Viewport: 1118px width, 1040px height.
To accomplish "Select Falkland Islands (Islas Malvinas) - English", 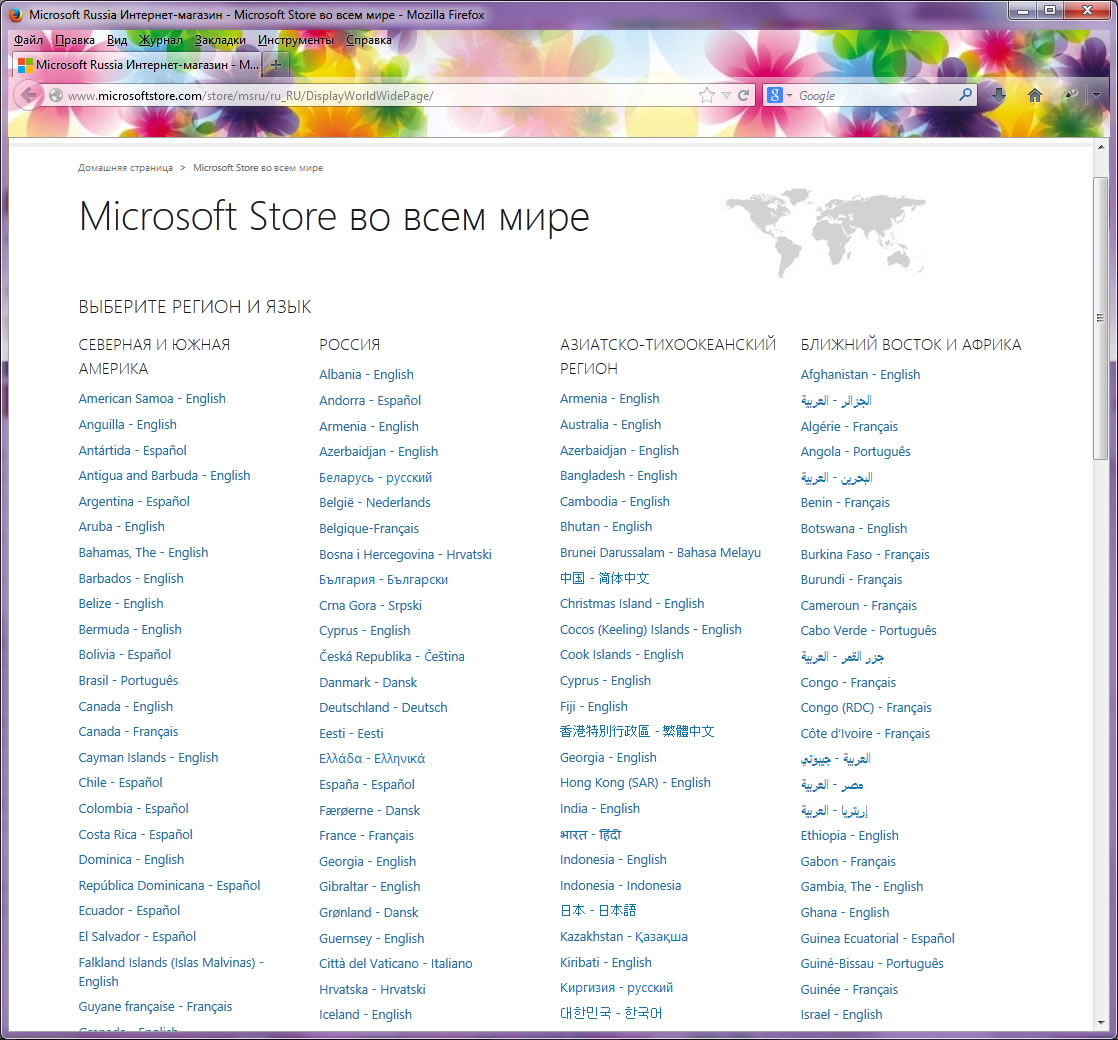I will [x=171, y=972].
